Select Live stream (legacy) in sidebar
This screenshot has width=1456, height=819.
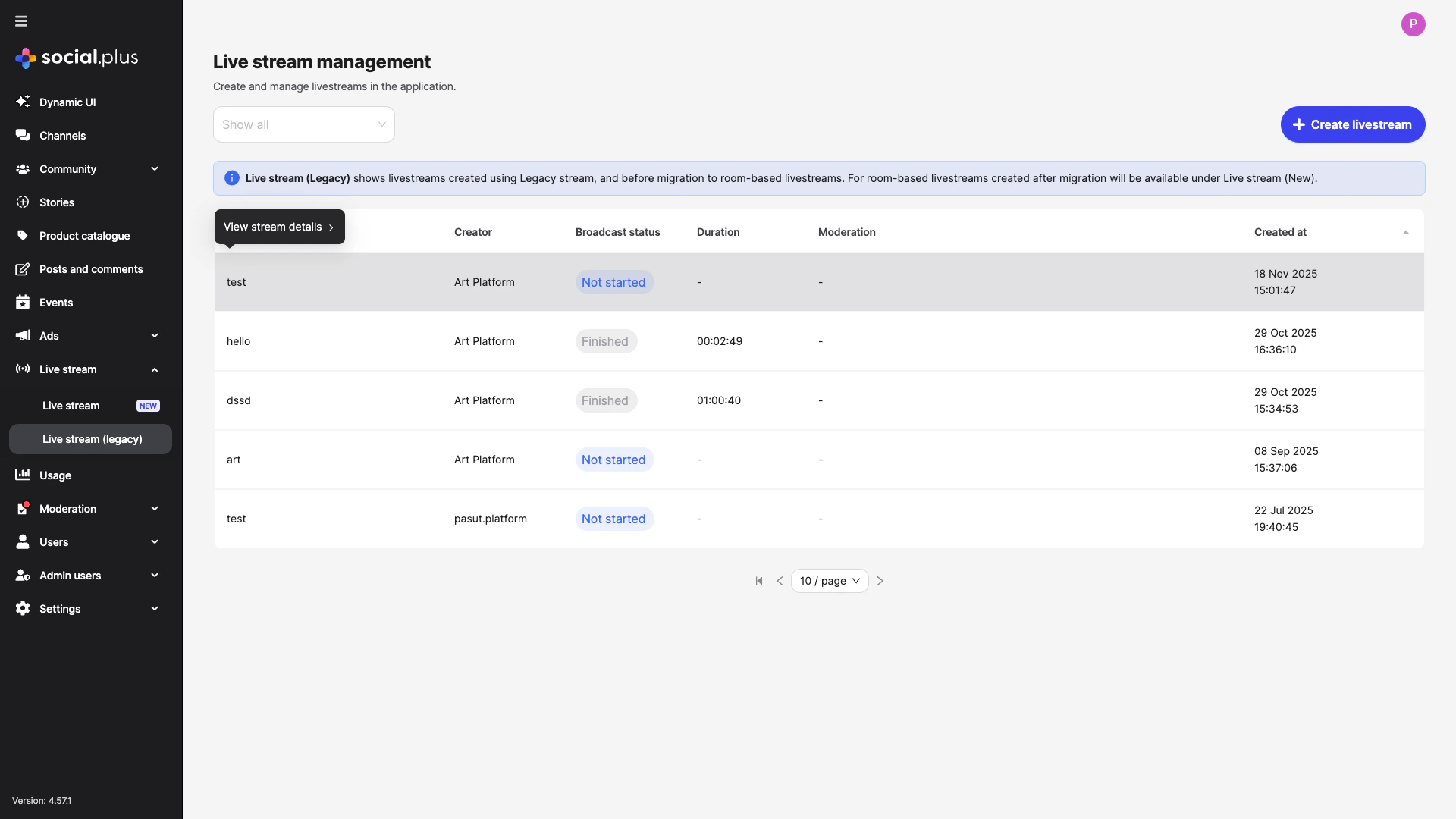[x=91, y=439]
